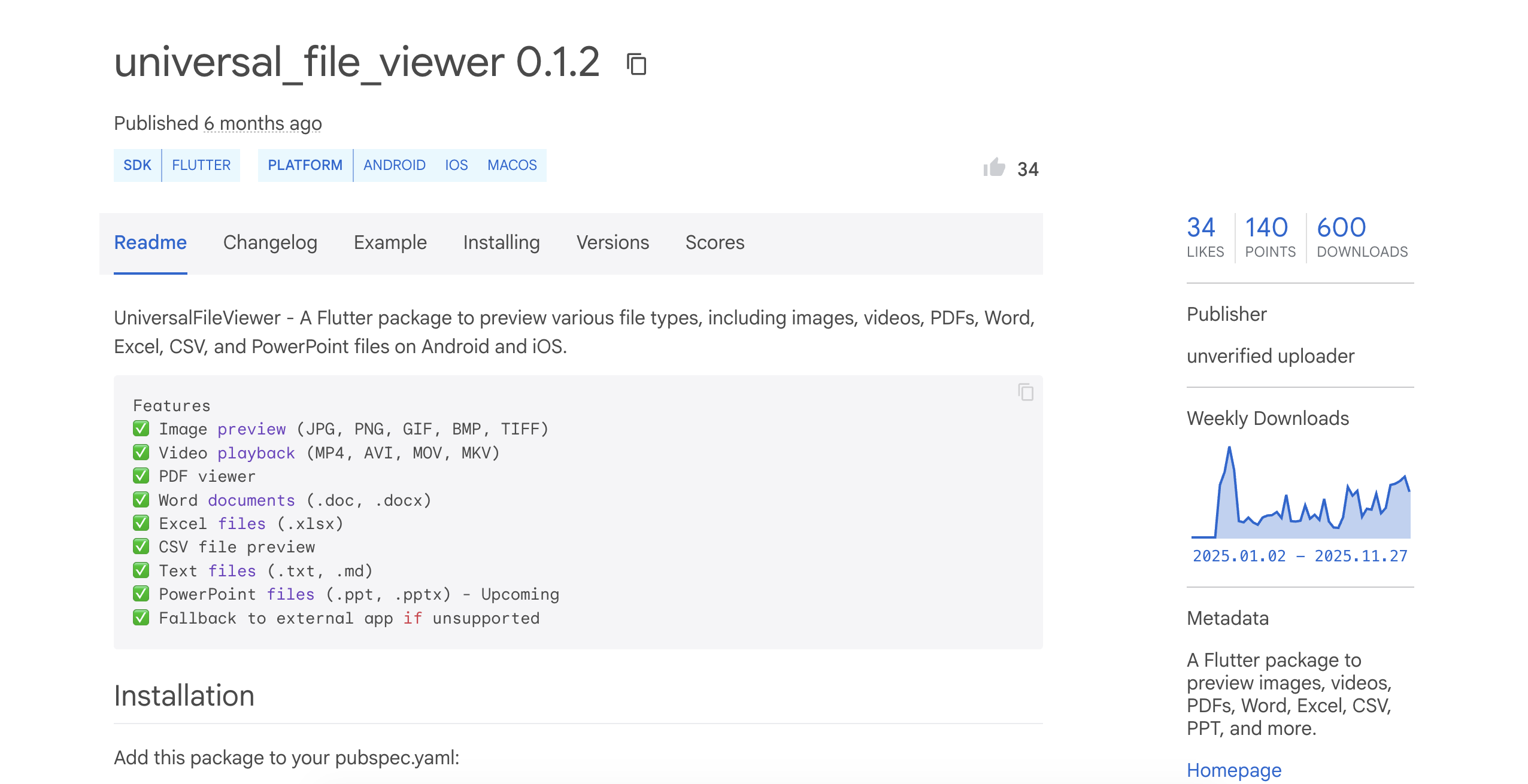
Task: Copy the Features code block
Action: click(1026, 393)
